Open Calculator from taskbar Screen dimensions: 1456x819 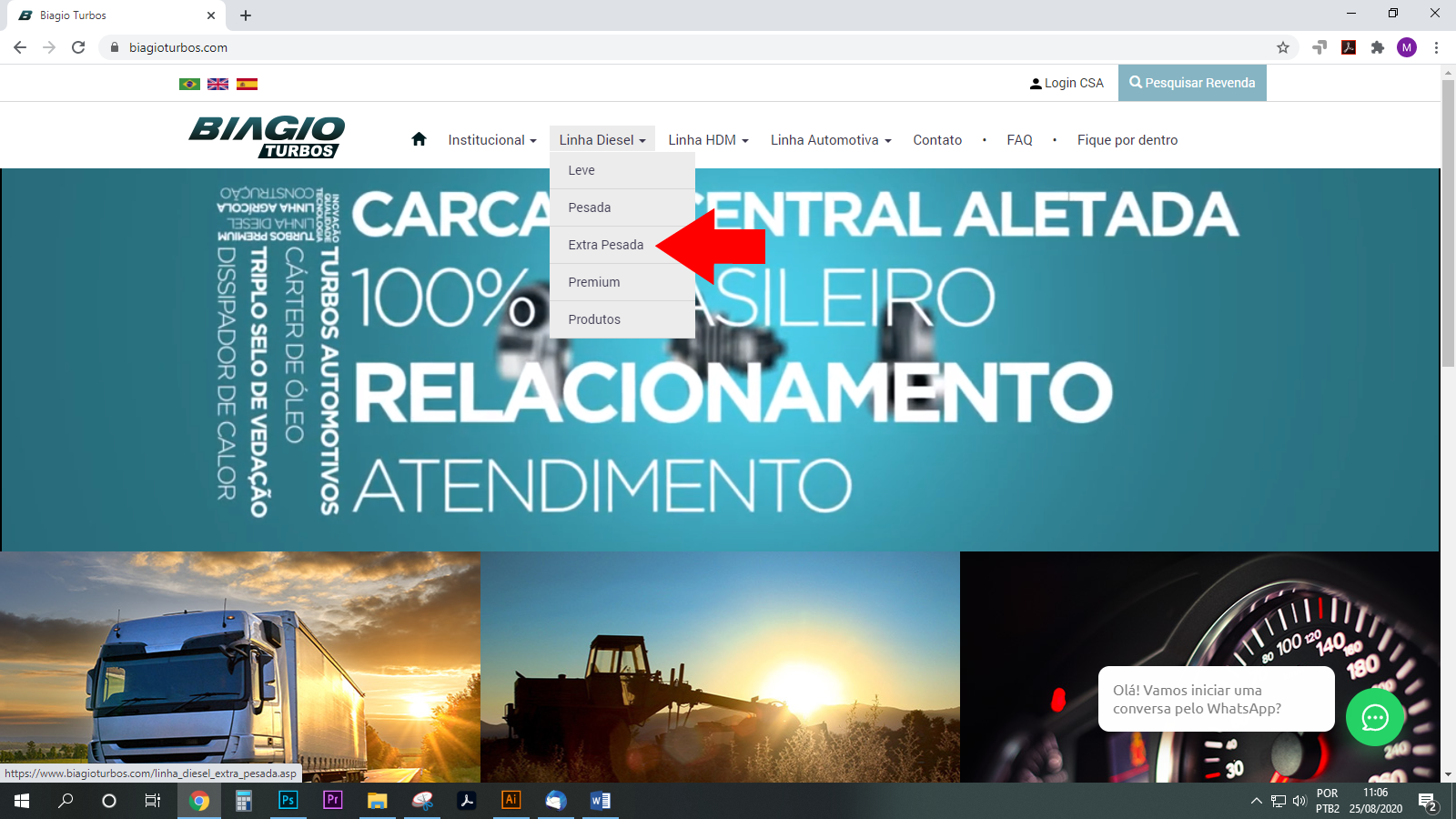tap(243, 801)
